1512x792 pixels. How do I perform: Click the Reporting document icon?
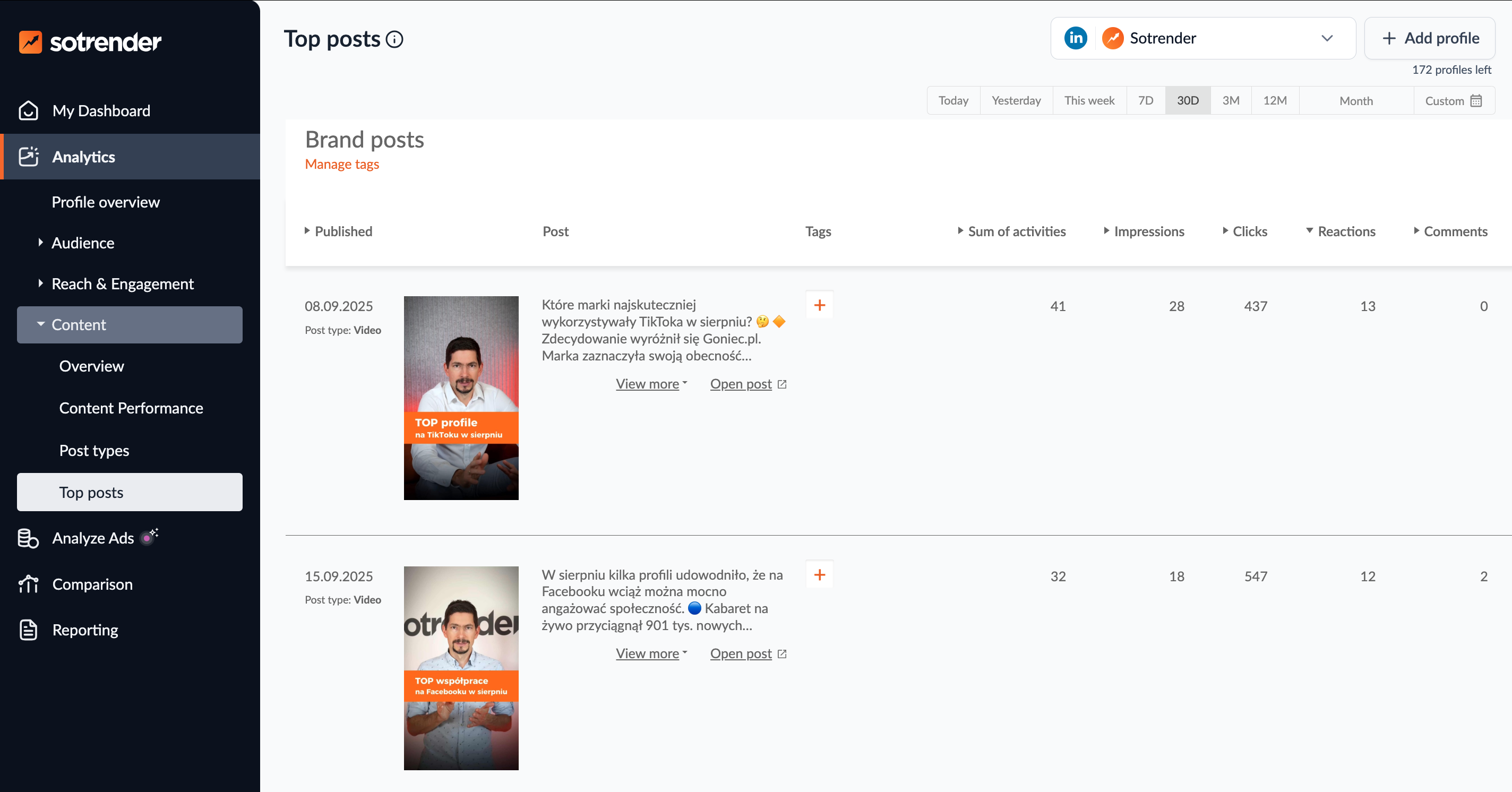tap(28, 630)
